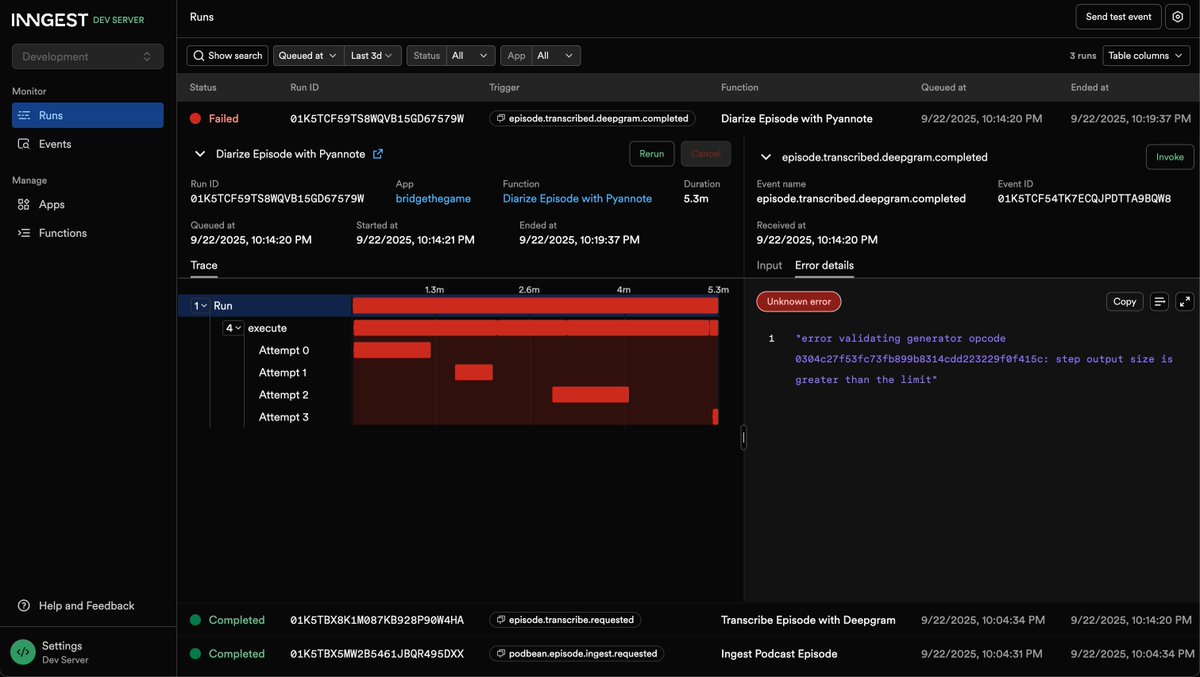Image resolution: width=1200 pixels, height=677 pixels.
Task: Click the Cancel button
Action: 706,154
